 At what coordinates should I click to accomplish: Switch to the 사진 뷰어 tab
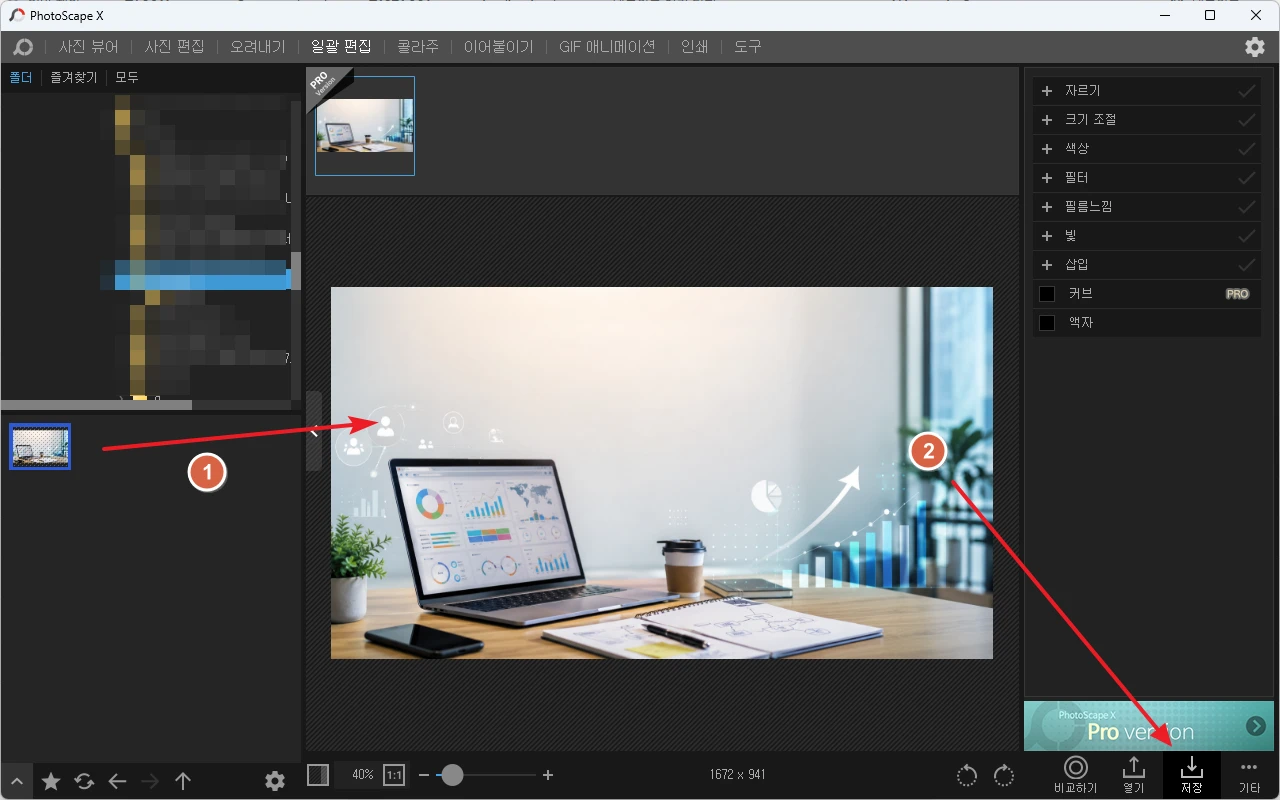point(88,47)
